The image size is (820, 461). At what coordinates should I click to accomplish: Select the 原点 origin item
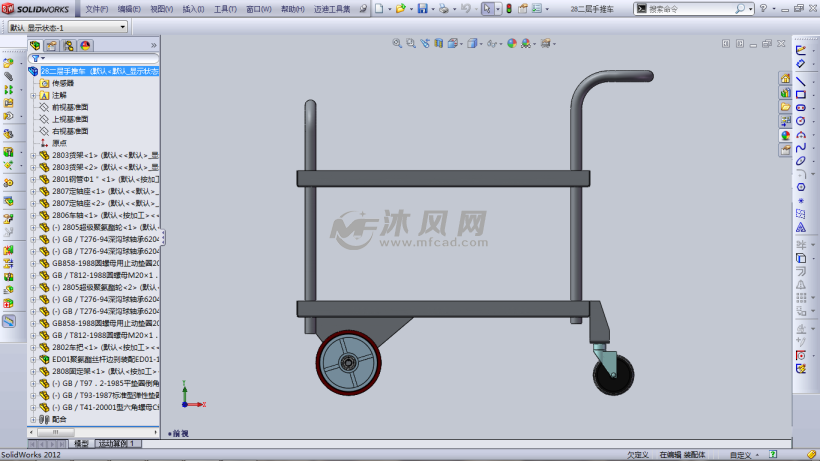(x=59, y=143)
